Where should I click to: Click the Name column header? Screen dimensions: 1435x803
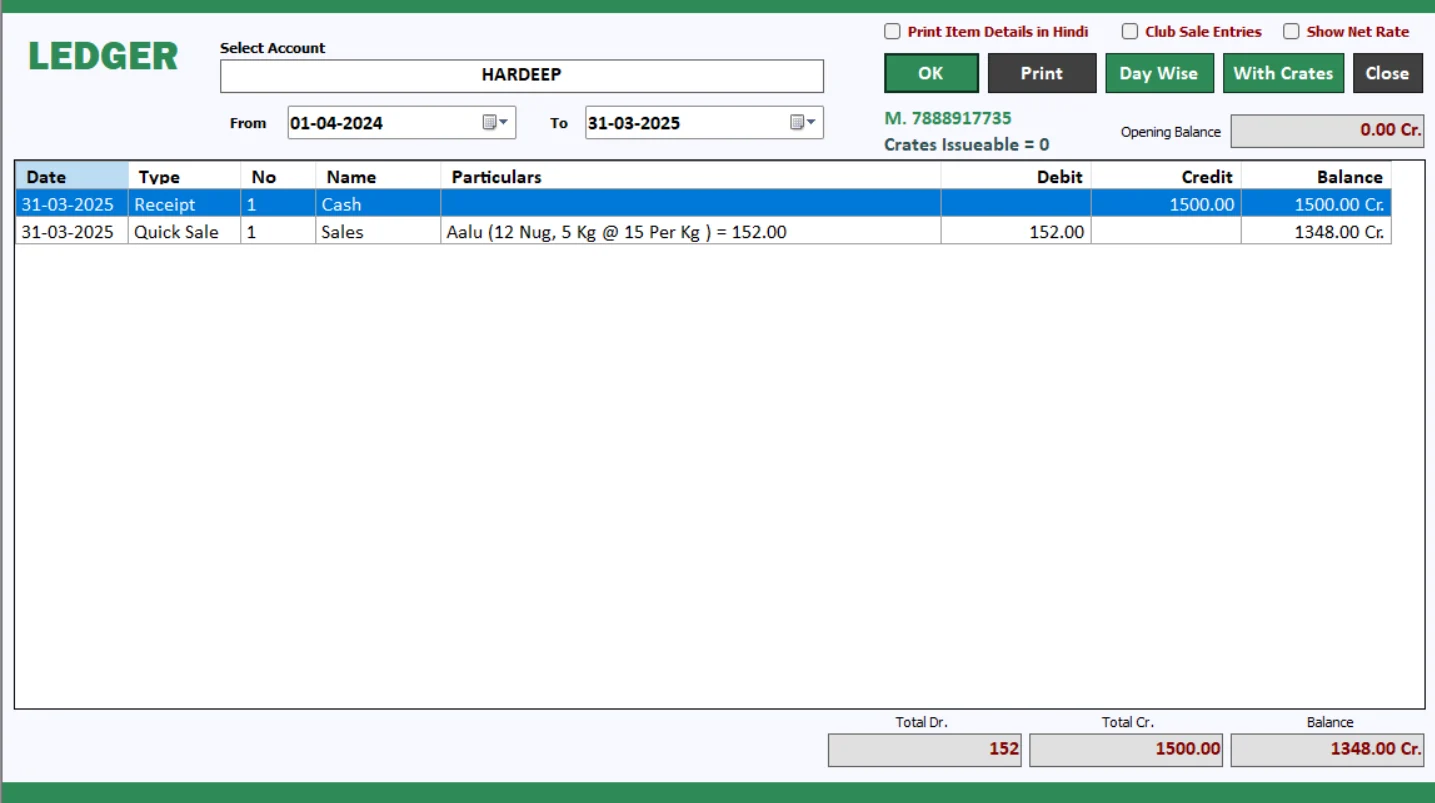(378, 176)
